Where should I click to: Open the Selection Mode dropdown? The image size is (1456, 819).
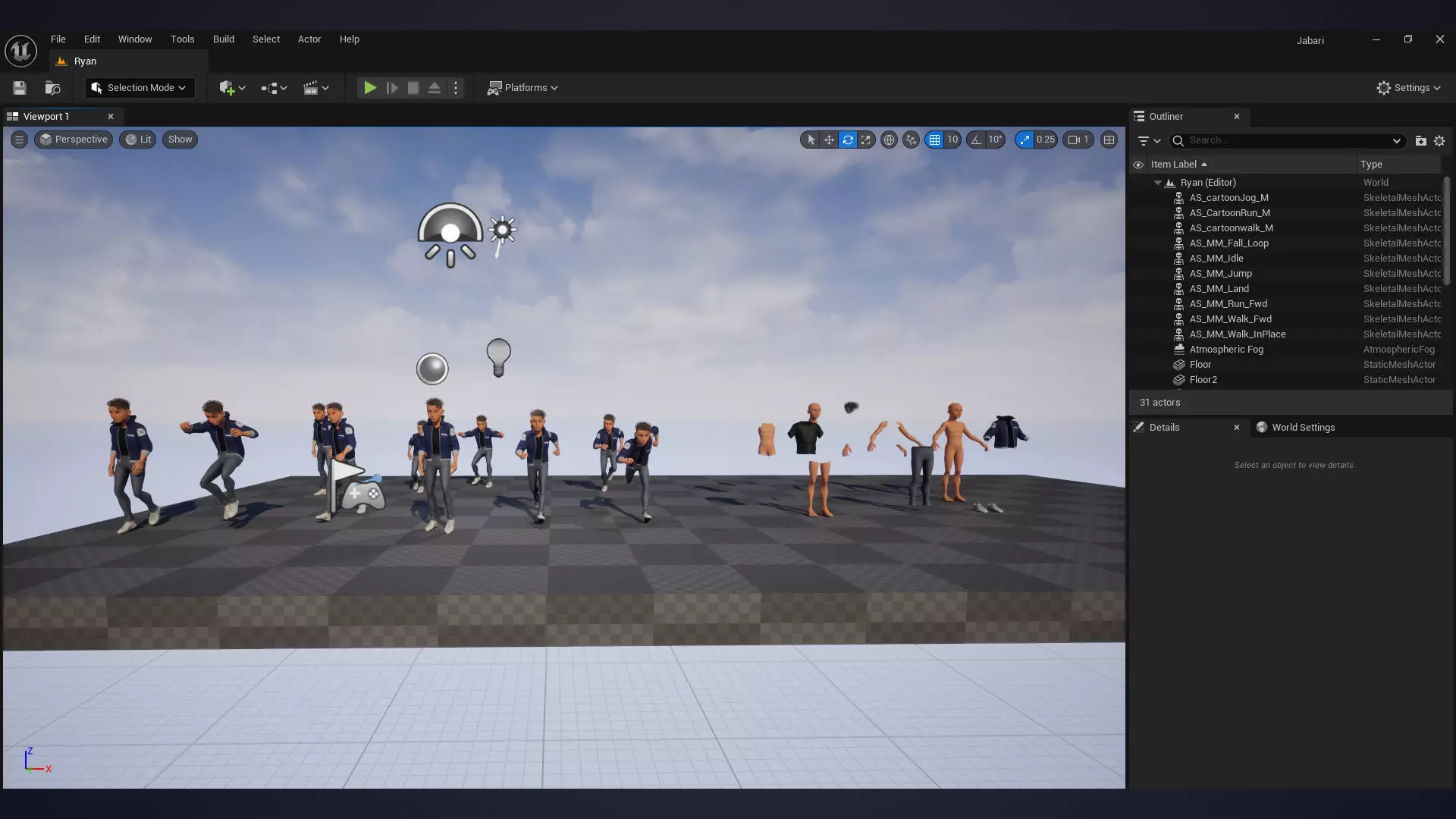coord(140,88)
